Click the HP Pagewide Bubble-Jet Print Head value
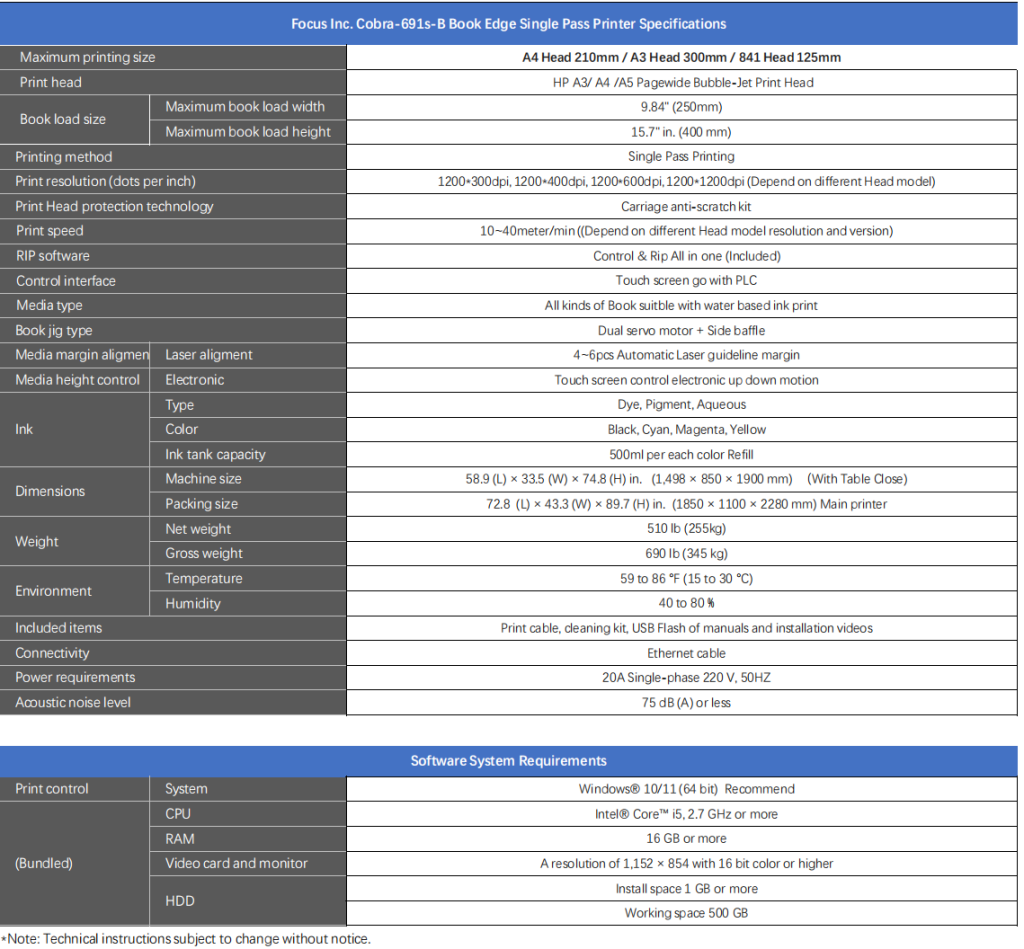 pos(682,82)
